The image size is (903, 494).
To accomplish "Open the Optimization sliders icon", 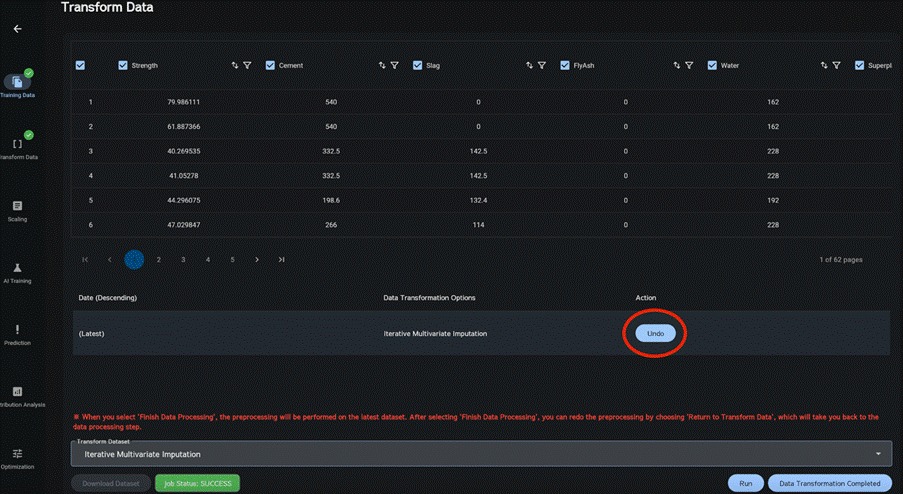I will point(17,454).
